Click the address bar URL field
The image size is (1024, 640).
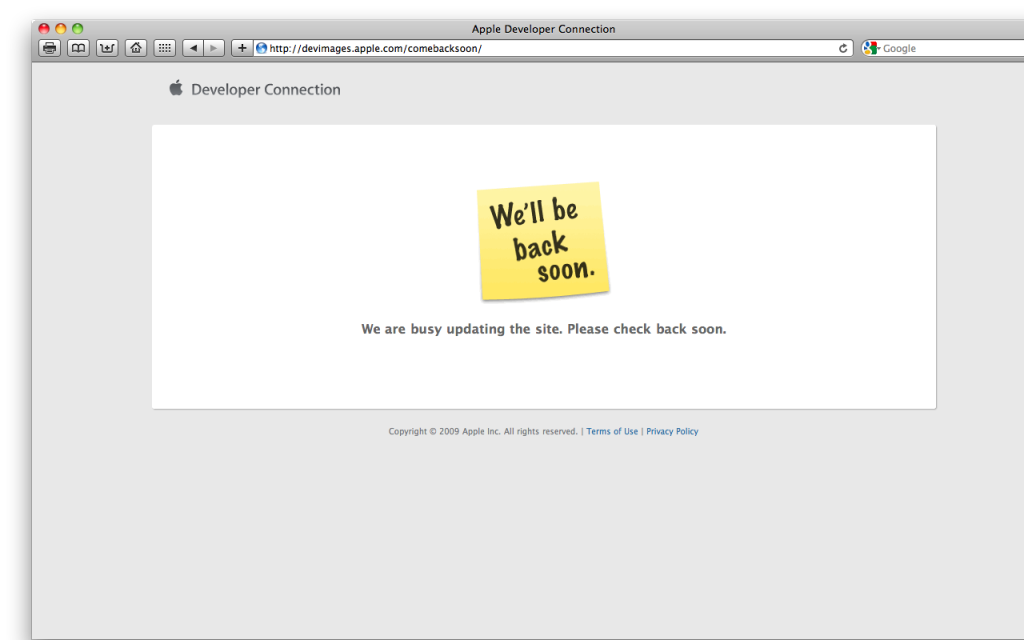(553, 48)
